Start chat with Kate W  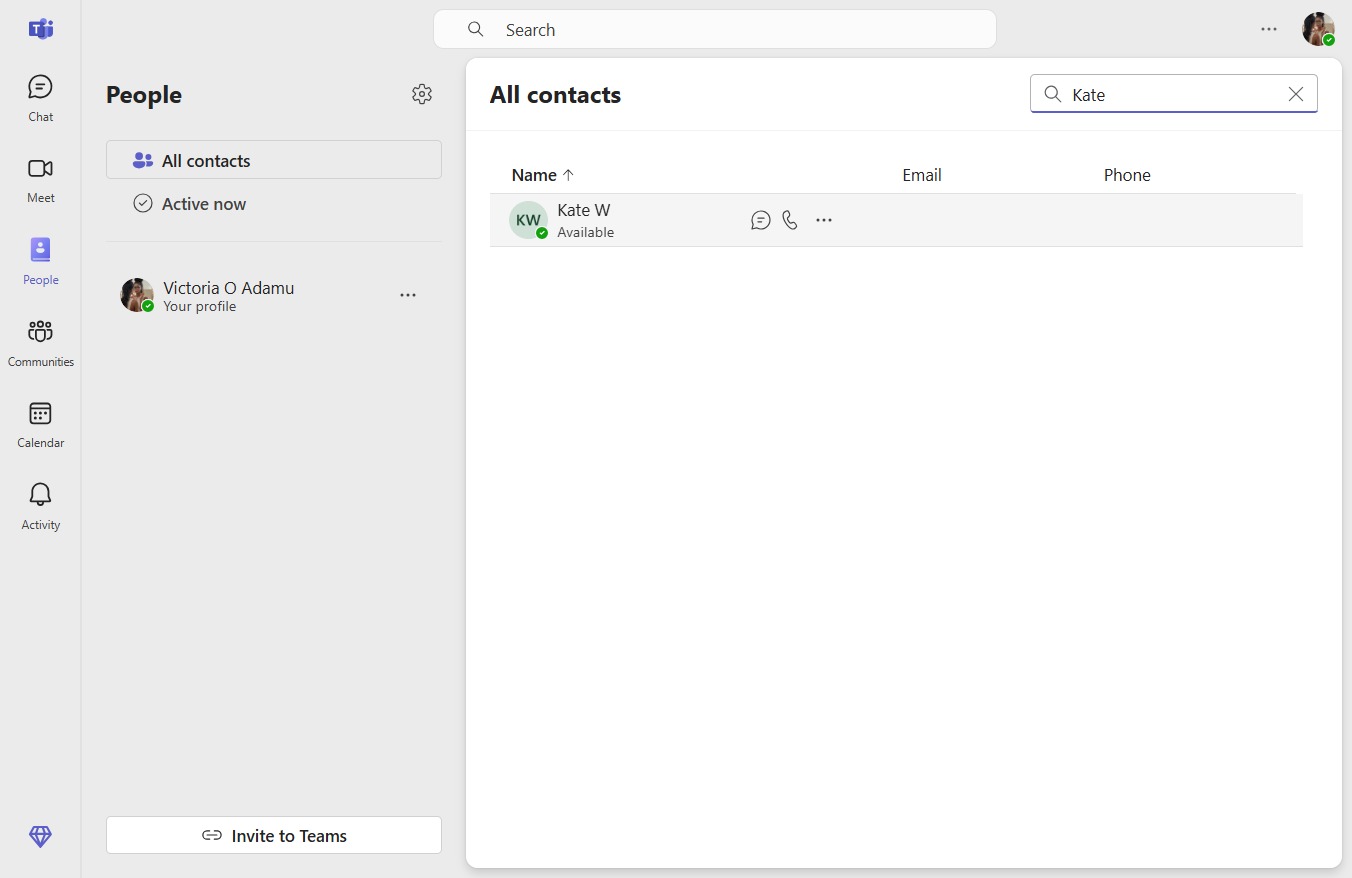761,220
